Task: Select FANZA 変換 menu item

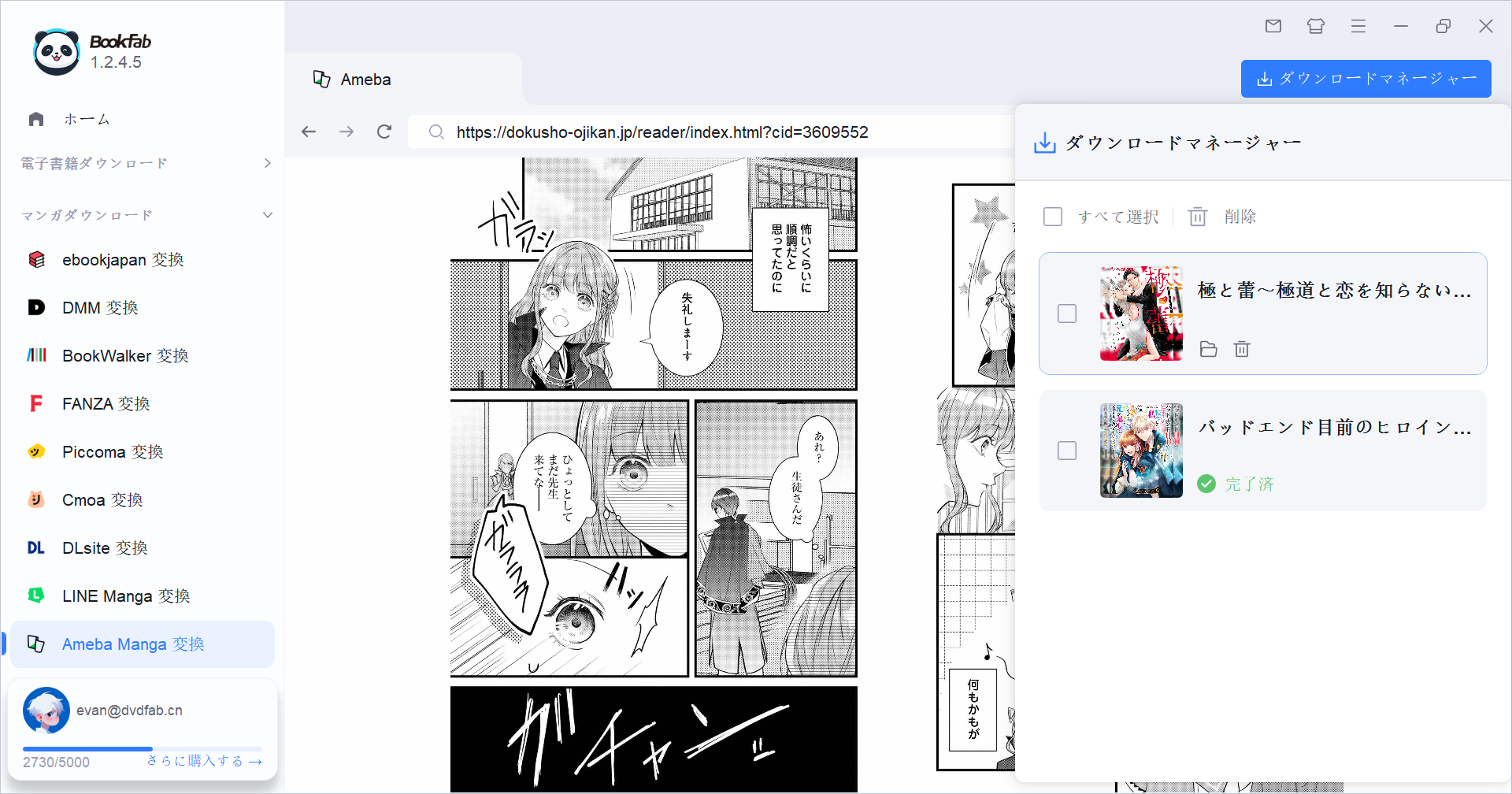Action: point(143,403)
